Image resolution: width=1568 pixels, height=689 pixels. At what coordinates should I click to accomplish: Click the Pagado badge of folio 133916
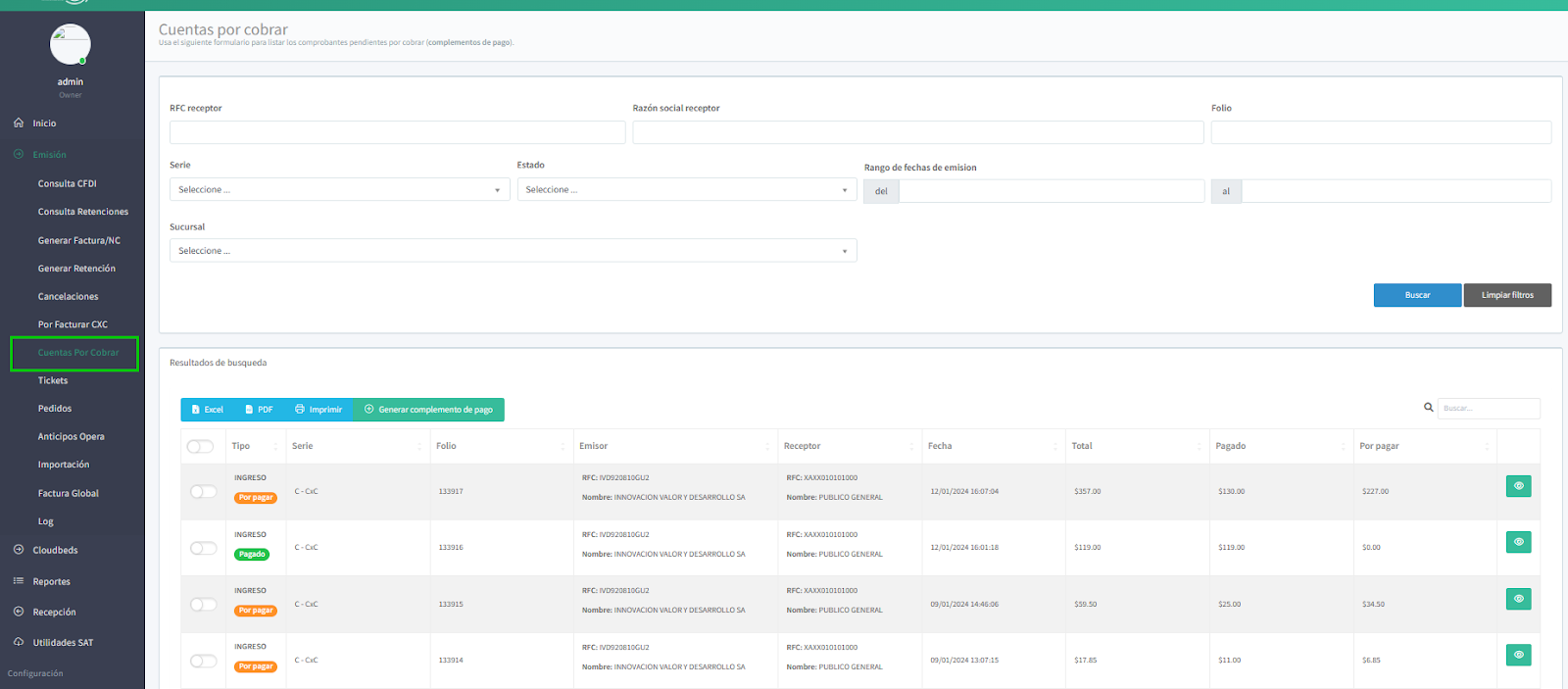pyautogui.click(x=252, y=555)
